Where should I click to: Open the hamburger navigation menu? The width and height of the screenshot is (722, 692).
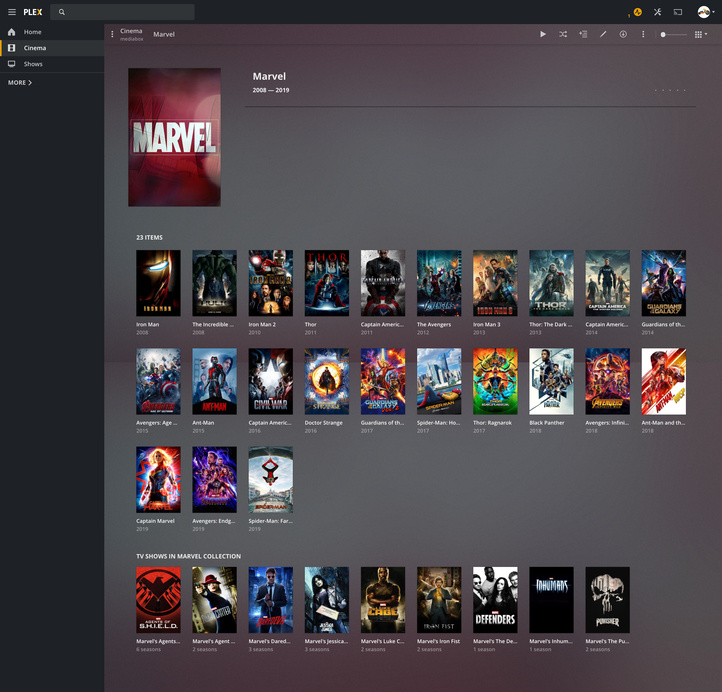pos(12,12)
